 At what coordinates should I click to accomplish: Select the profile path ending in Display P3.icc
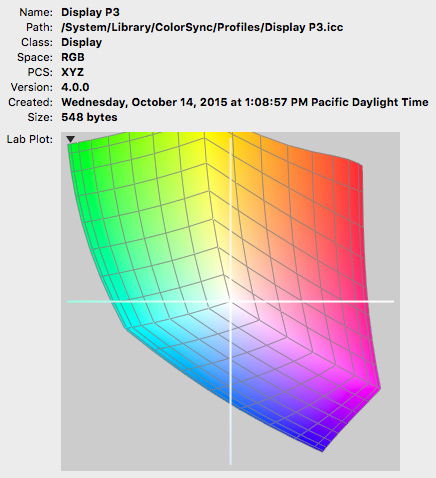pos(202,27)
